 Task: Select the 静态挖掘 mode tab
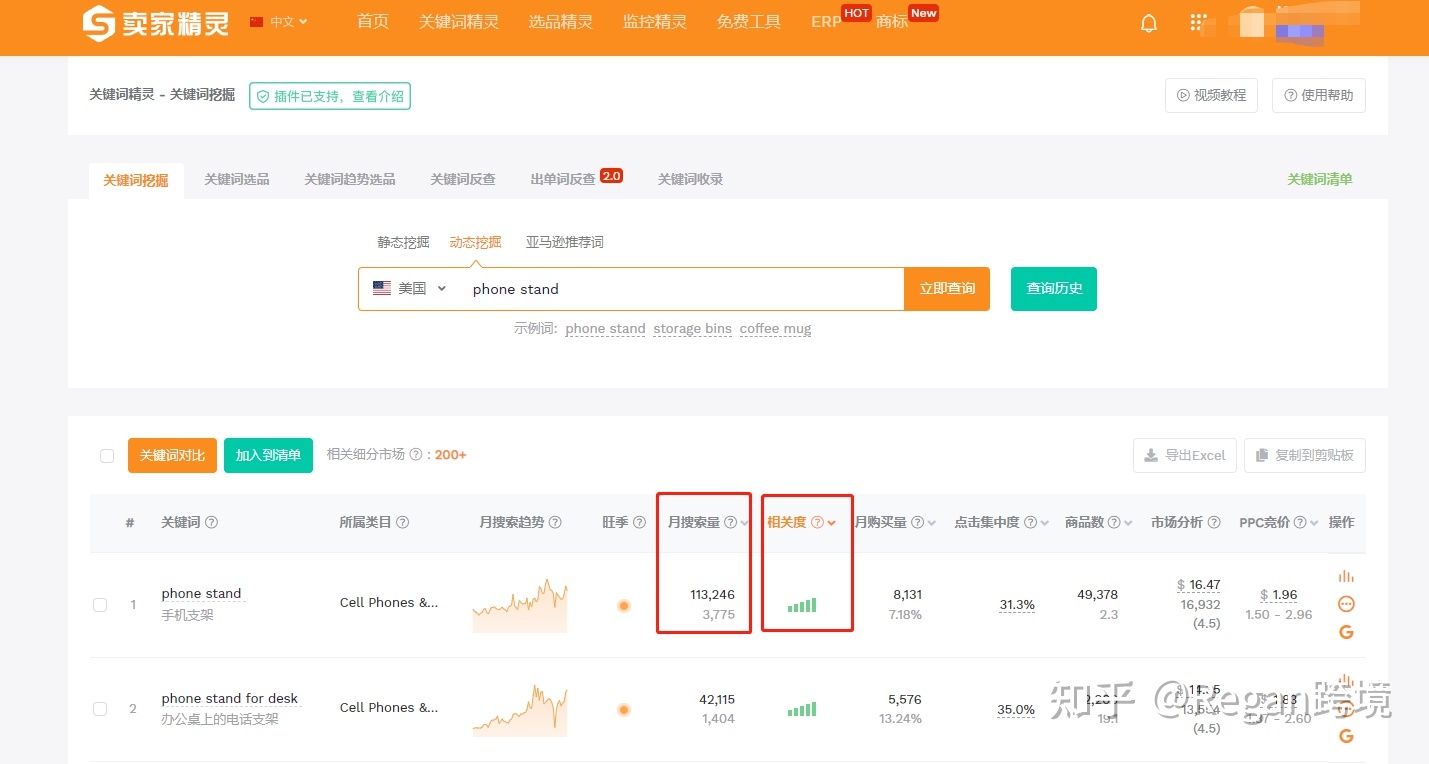coord(403,242)
